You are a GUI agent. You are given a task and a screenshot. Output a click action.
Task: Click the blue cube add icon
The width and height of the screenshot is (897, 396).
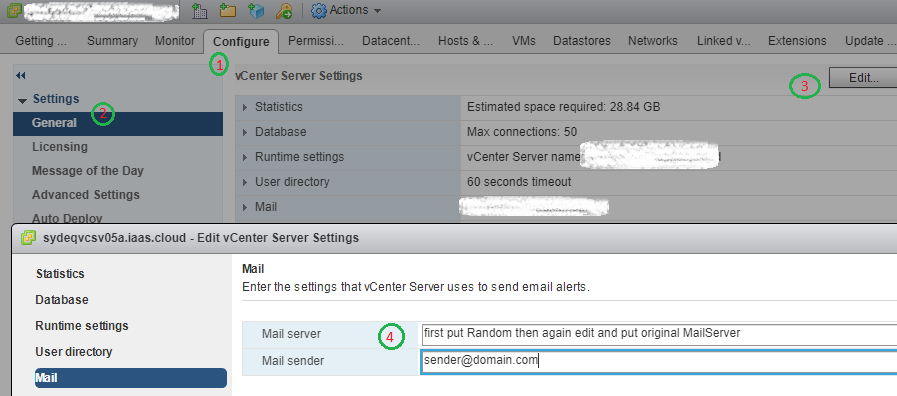(x=256, y=10)
